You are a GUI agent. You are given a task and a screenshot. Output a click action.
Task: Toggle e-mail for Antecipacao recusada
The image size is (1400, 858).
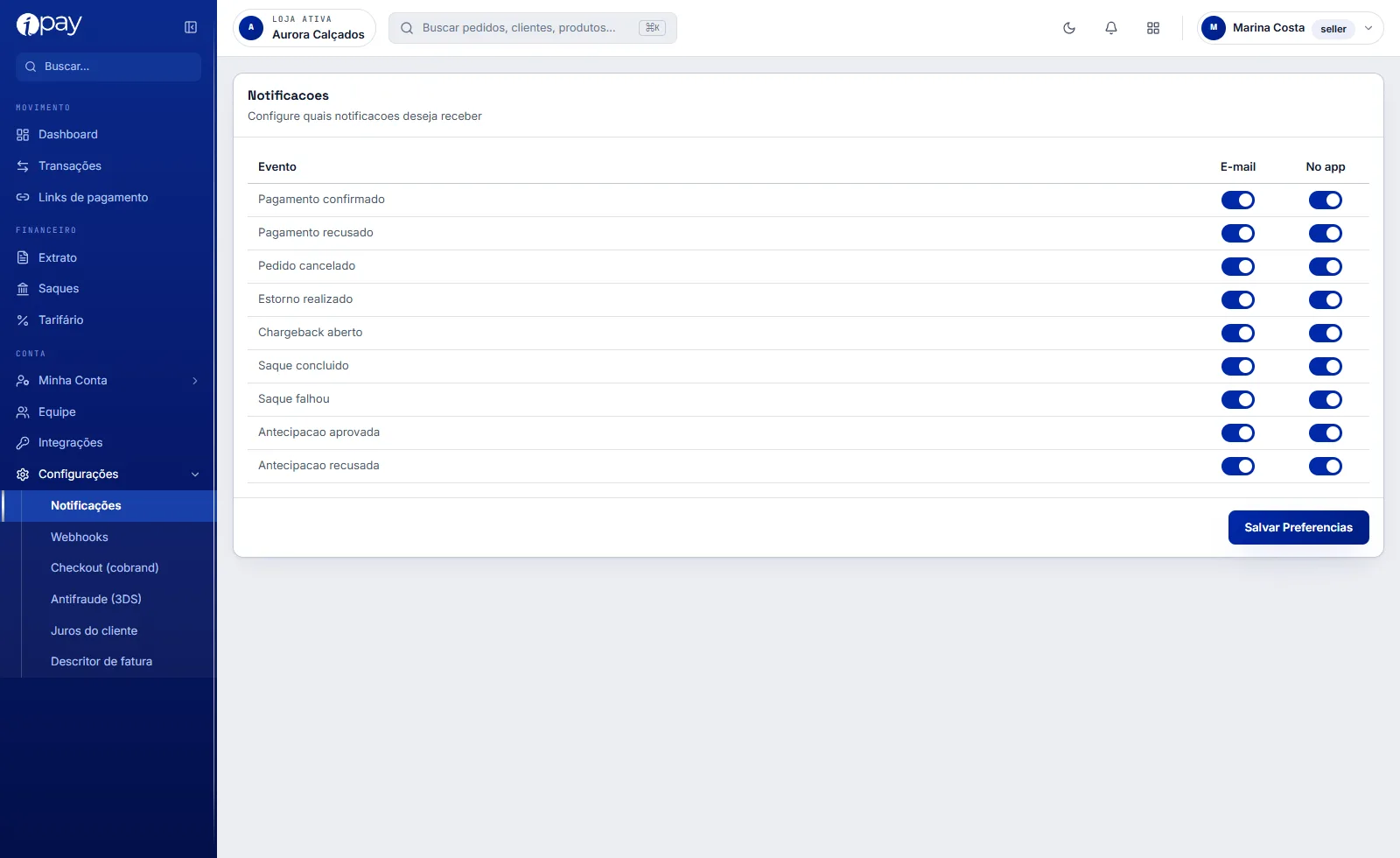point(1238,467)
